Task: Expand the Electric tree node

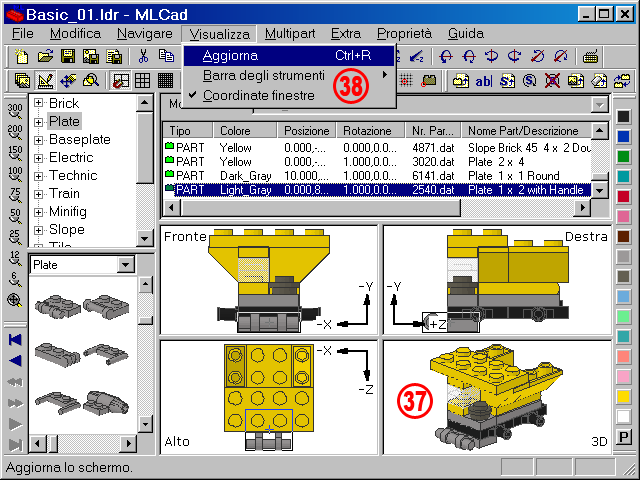Action: [38, 158]
